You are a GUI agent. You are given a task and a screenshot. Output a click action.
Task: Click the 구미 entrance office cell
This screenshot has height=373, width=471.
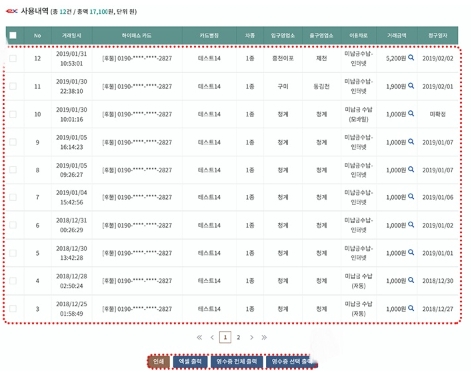coord(283,86)
